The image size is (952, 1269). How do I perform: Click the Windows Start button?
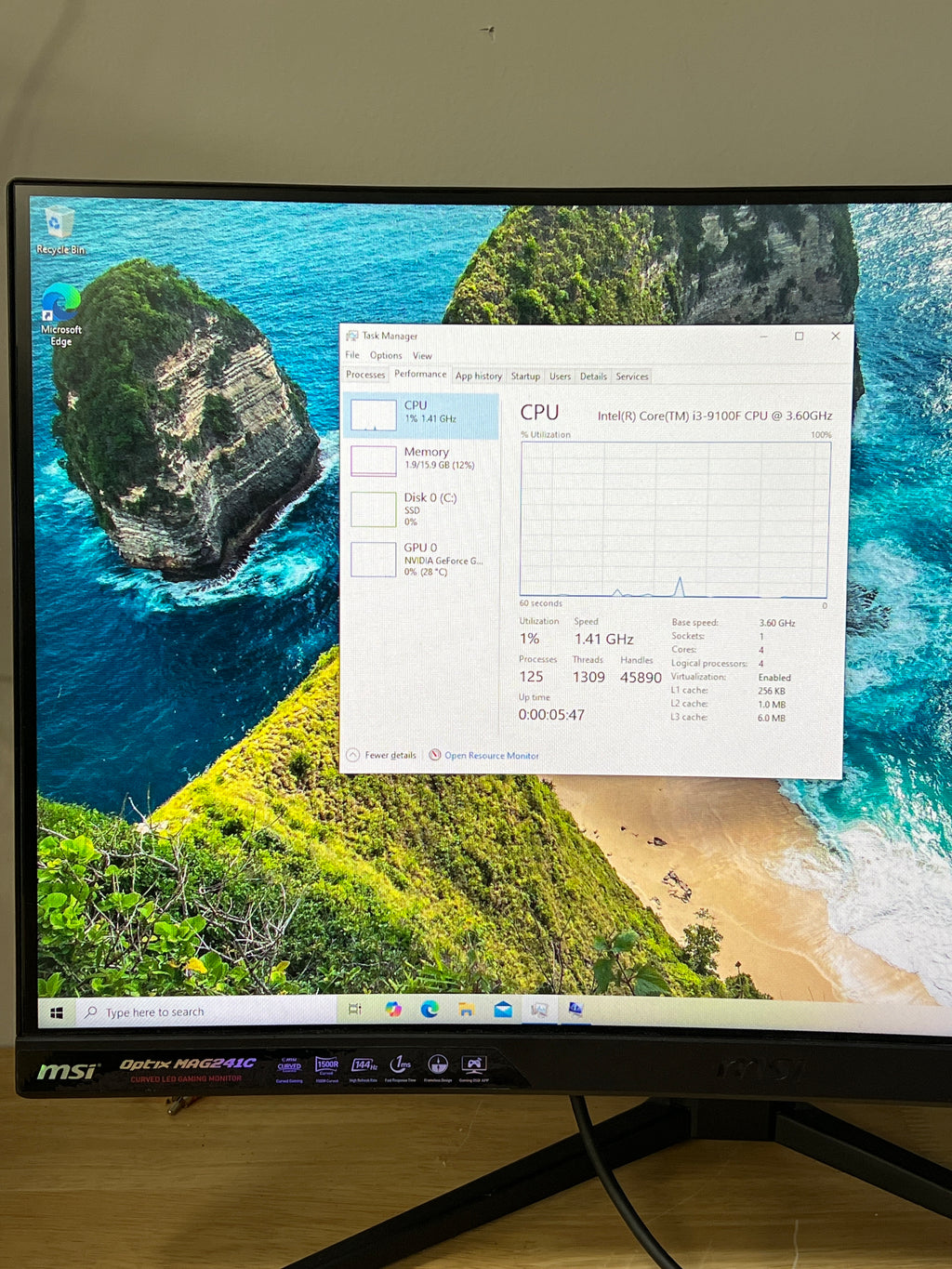pos(56,1012)
